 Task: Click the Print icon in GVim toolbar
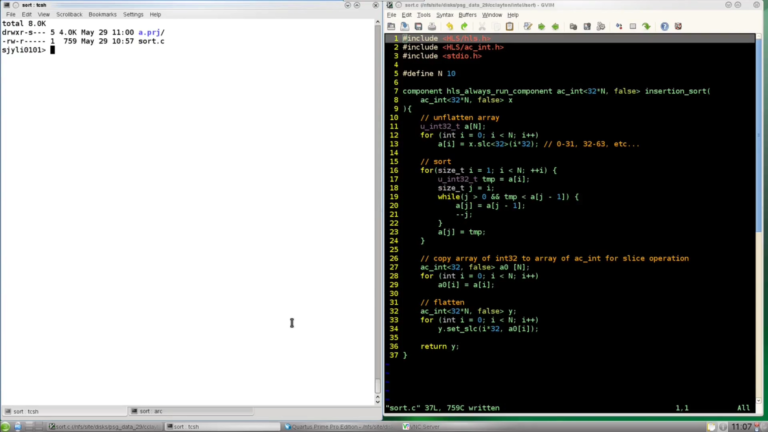[x=432, y=26]
